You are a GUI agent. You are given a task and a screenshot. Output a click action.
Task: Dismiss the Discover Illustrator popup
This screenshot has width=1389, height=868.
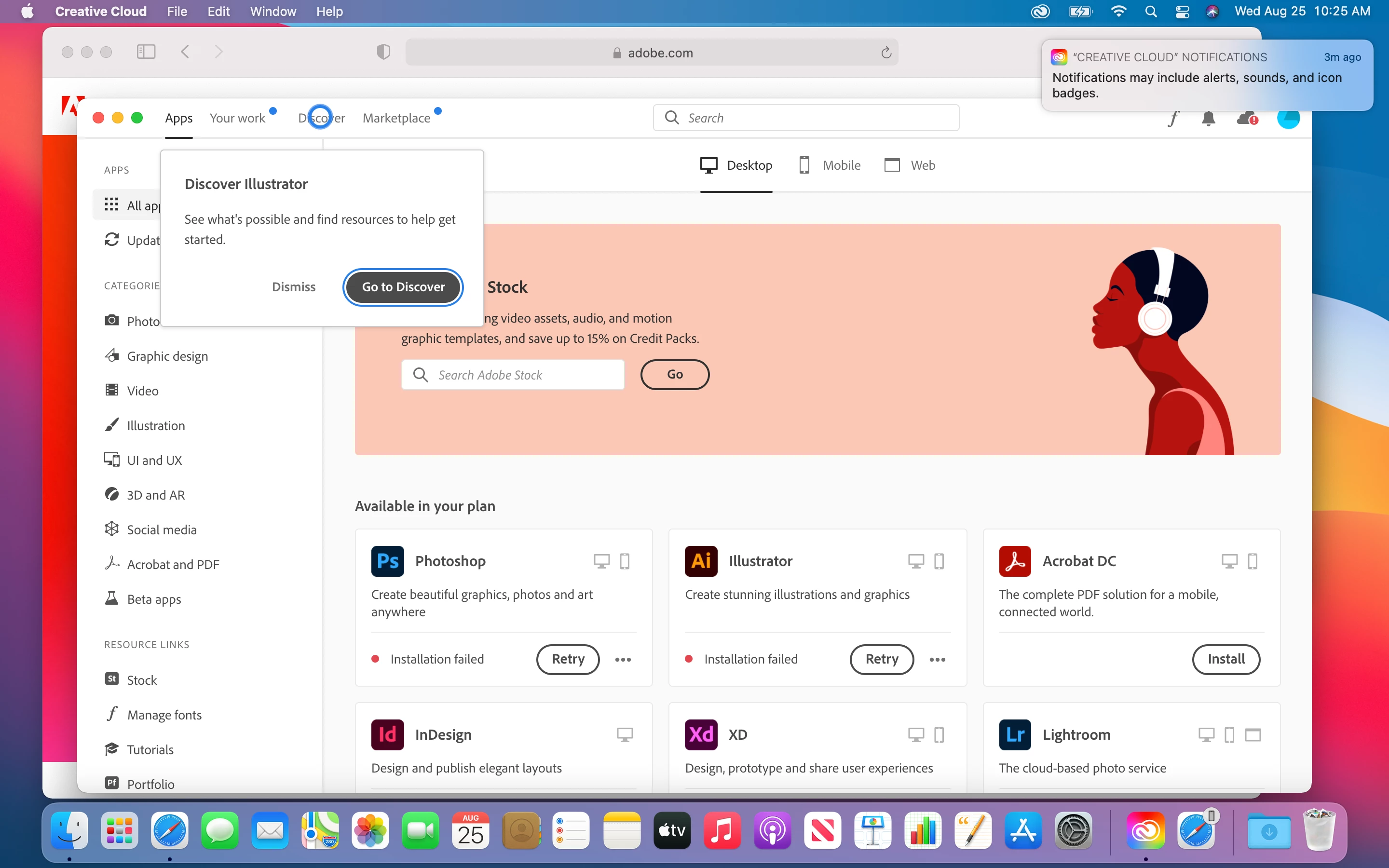point(293,287)
